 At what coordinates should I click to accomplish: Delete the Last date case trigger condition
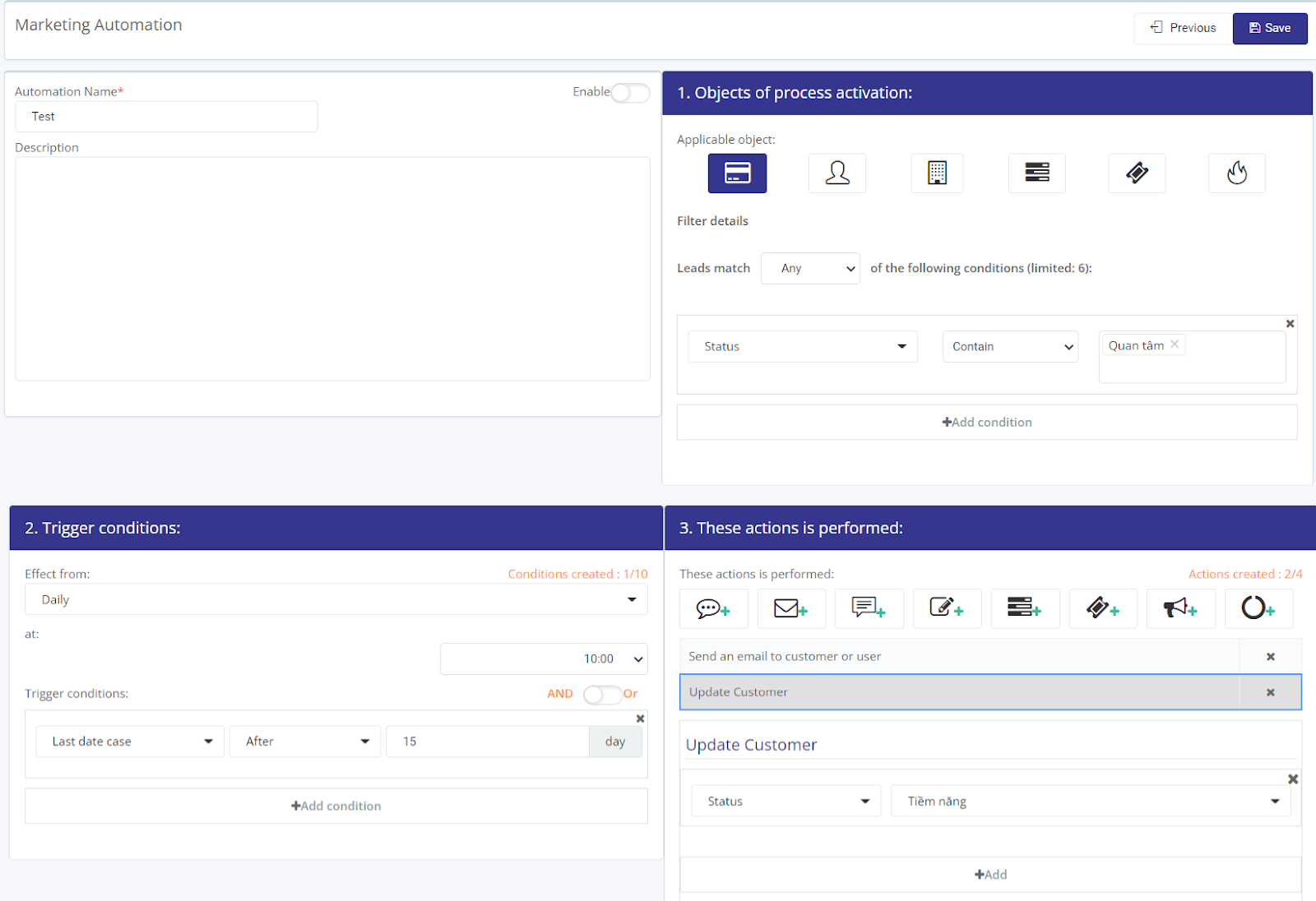640,718
